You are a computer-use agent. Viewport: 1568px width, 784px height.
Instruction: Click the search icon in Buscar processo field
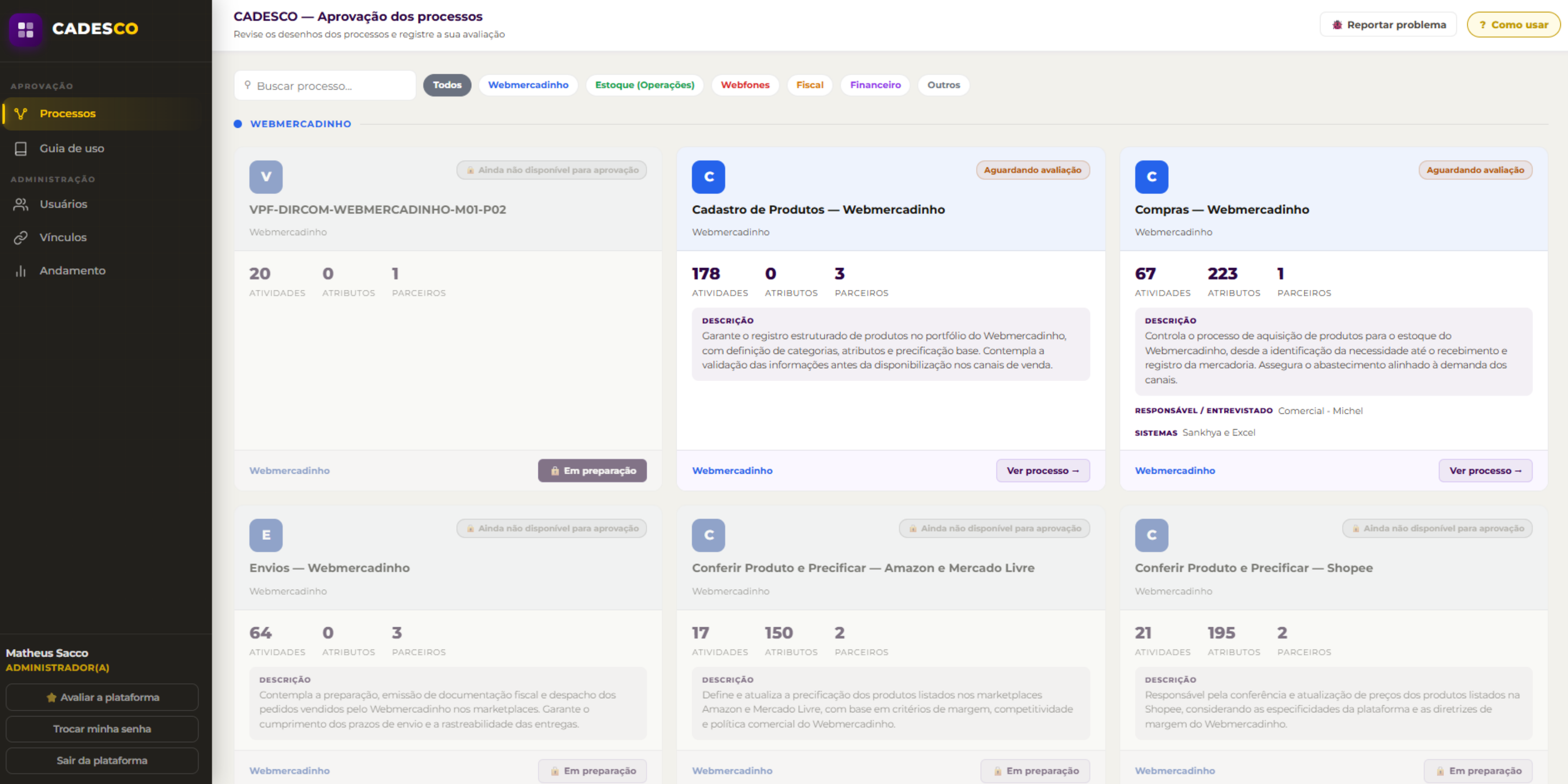click(x=247, y=85)
